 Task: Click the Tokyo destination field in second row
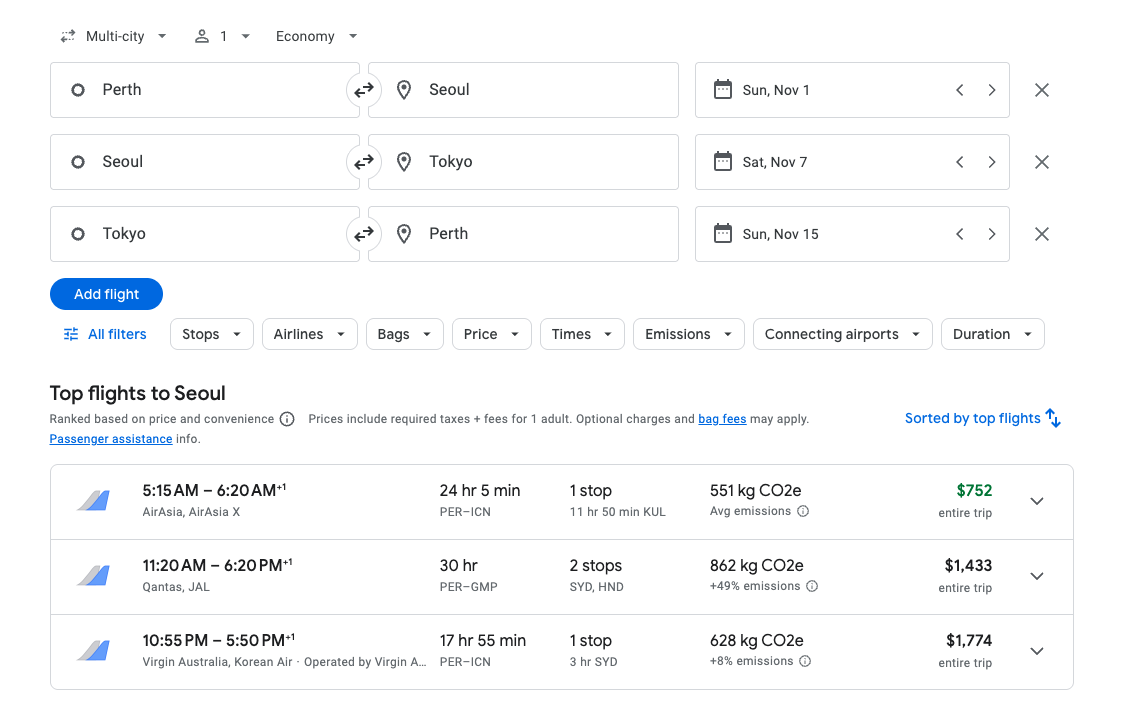click(x=523, y=162)
